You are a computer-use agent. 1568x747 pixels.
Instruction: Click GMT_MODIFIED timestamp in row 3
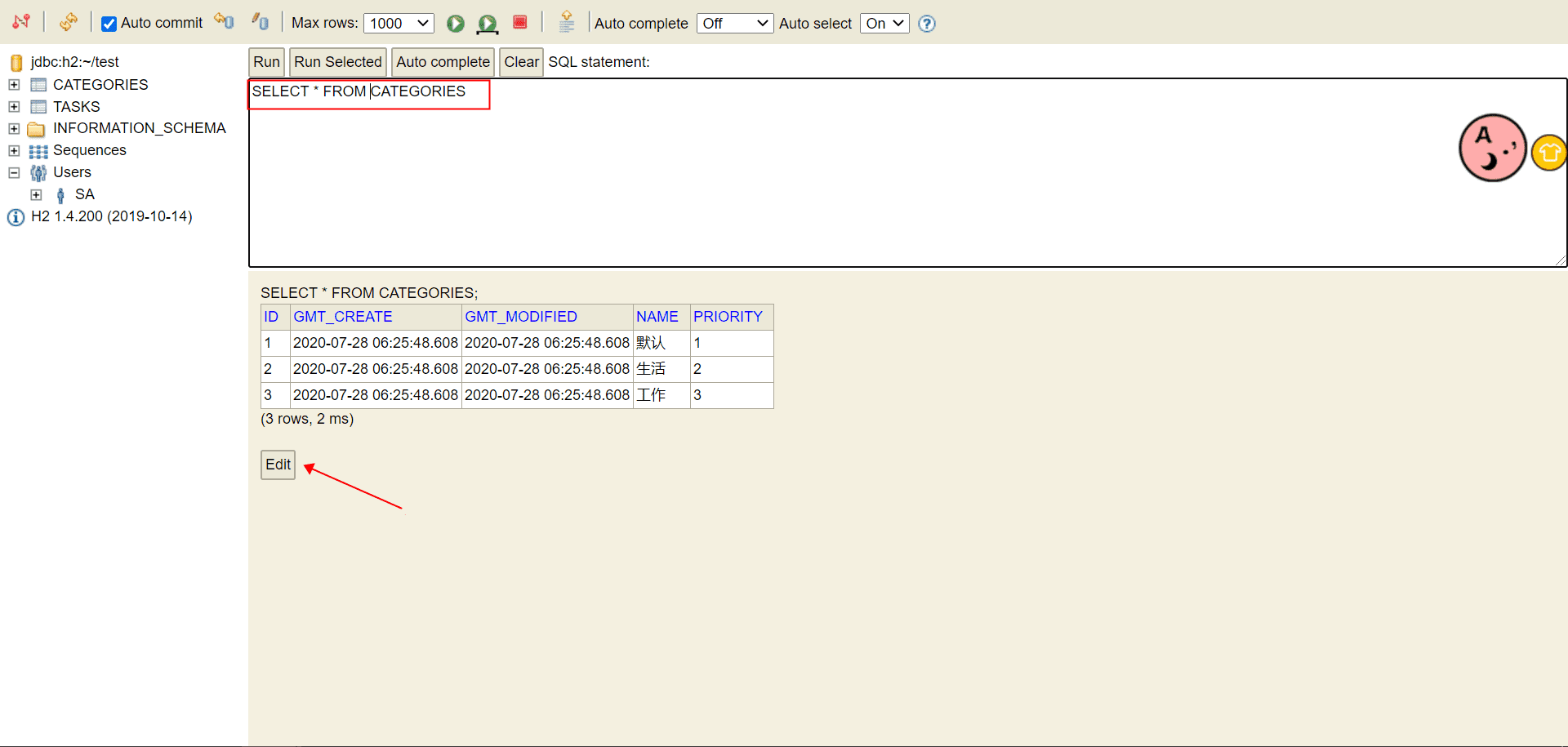pyautogui.click(x=547, y=395)
